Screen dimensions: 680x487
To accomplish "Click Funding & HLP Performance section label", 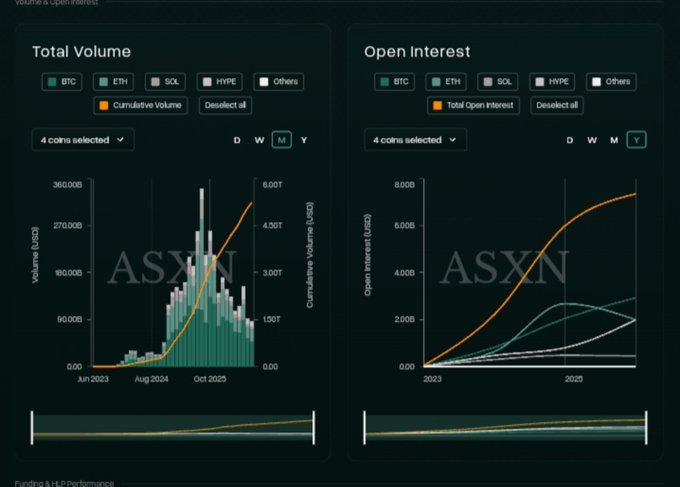I will (x=64, y=483).
